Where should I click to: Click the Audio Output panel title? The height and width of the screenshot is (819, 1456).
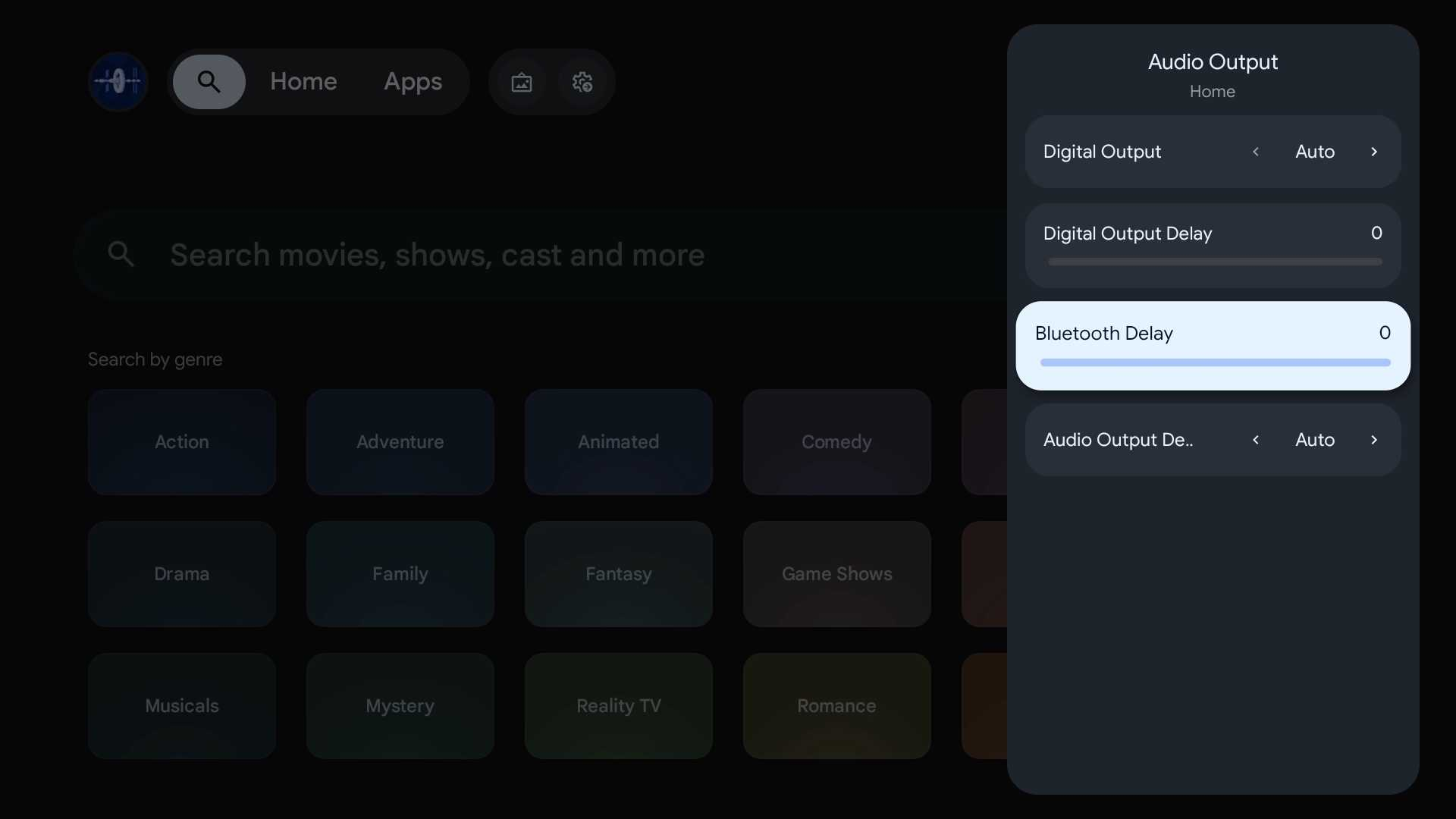click(1213, 62)
